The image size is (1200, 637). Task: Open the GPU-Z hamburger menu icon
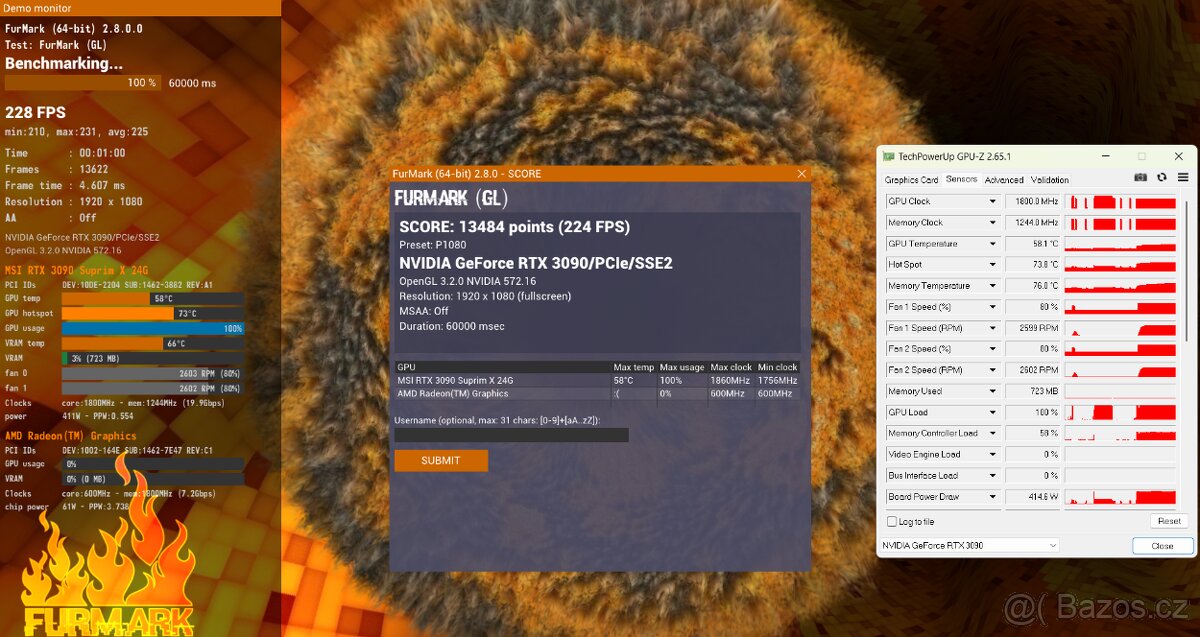point(1183,177)
